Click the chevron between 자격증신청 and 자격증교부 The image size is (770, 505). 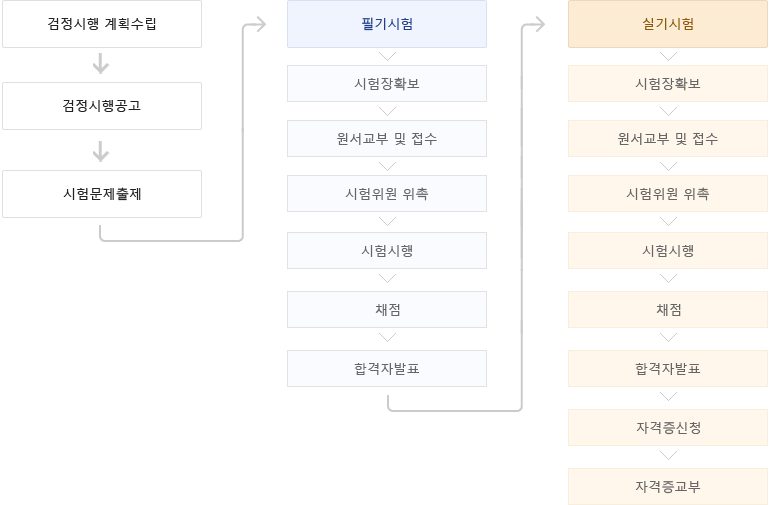(668, 456)
